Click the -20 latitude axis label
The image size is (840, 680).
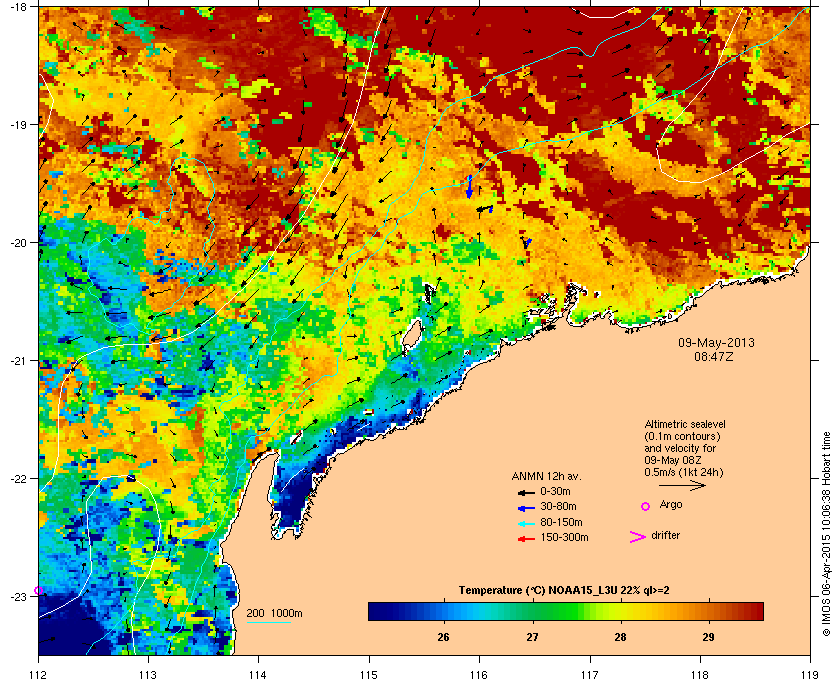tap(19, 243)
